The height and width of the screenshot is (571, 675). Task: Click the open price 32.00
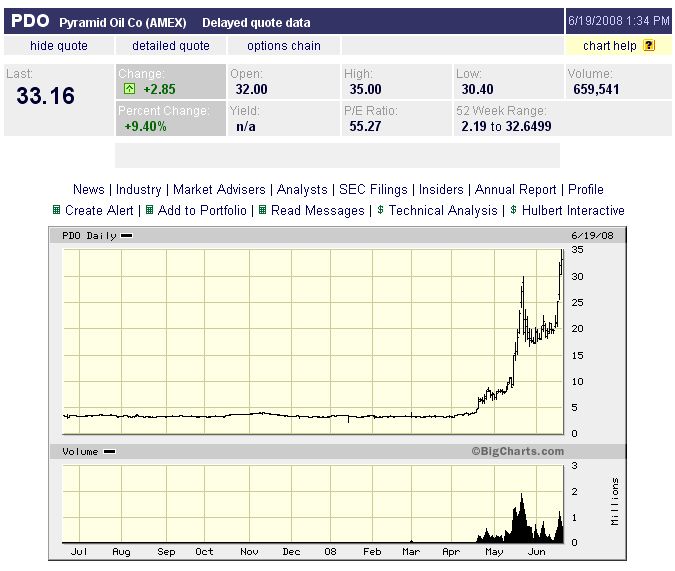[251, 89]
